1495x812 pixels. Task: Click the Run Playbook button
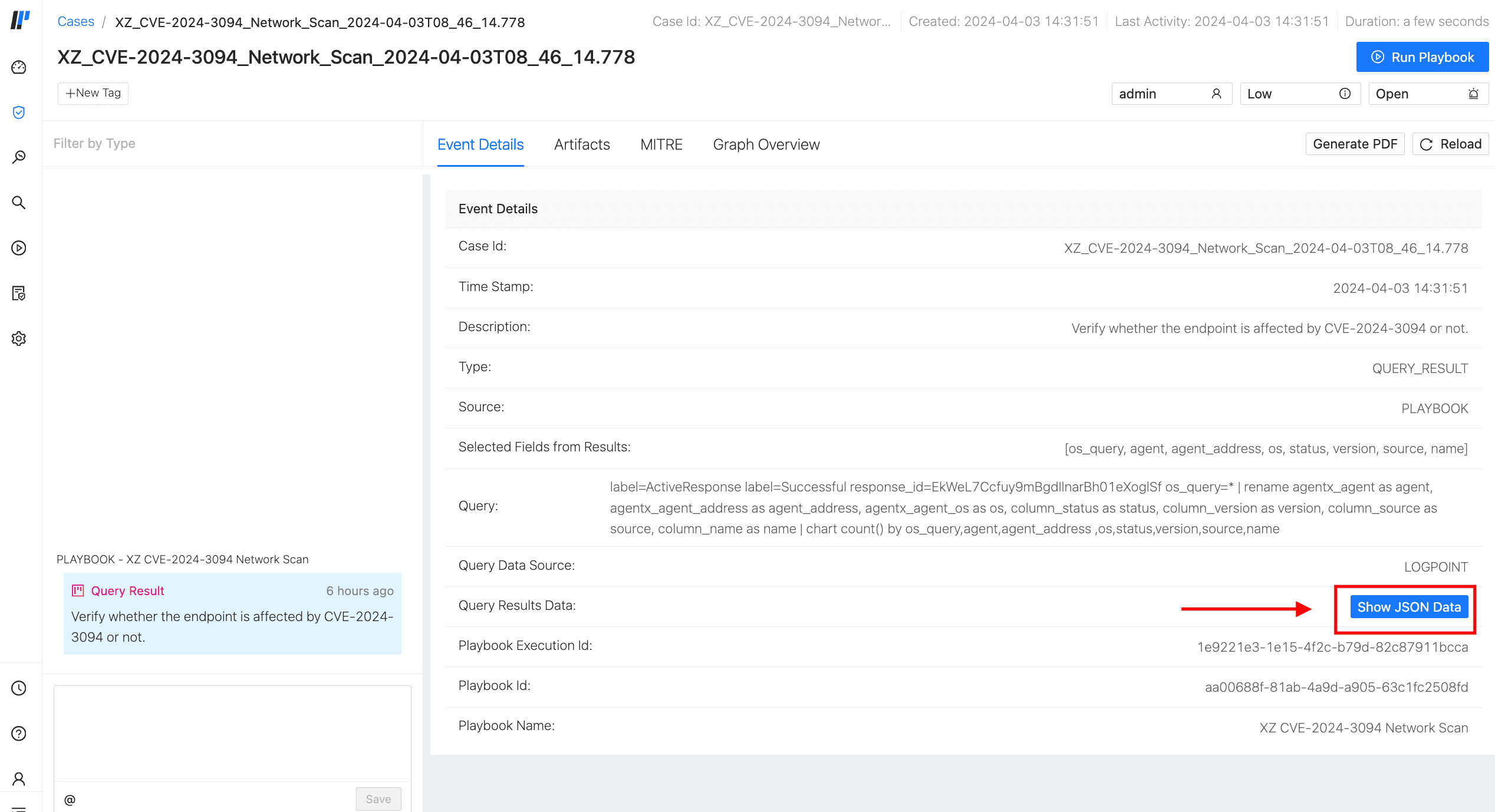coord(1422,57)
